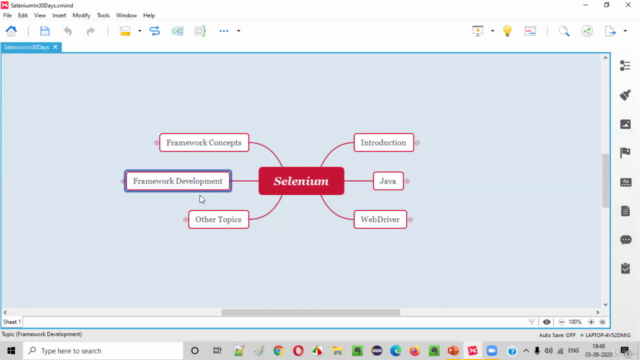This screenshot has height=360, width=640.
Task: Open Chrome from the taskbar
Action: tap(278, 351)
